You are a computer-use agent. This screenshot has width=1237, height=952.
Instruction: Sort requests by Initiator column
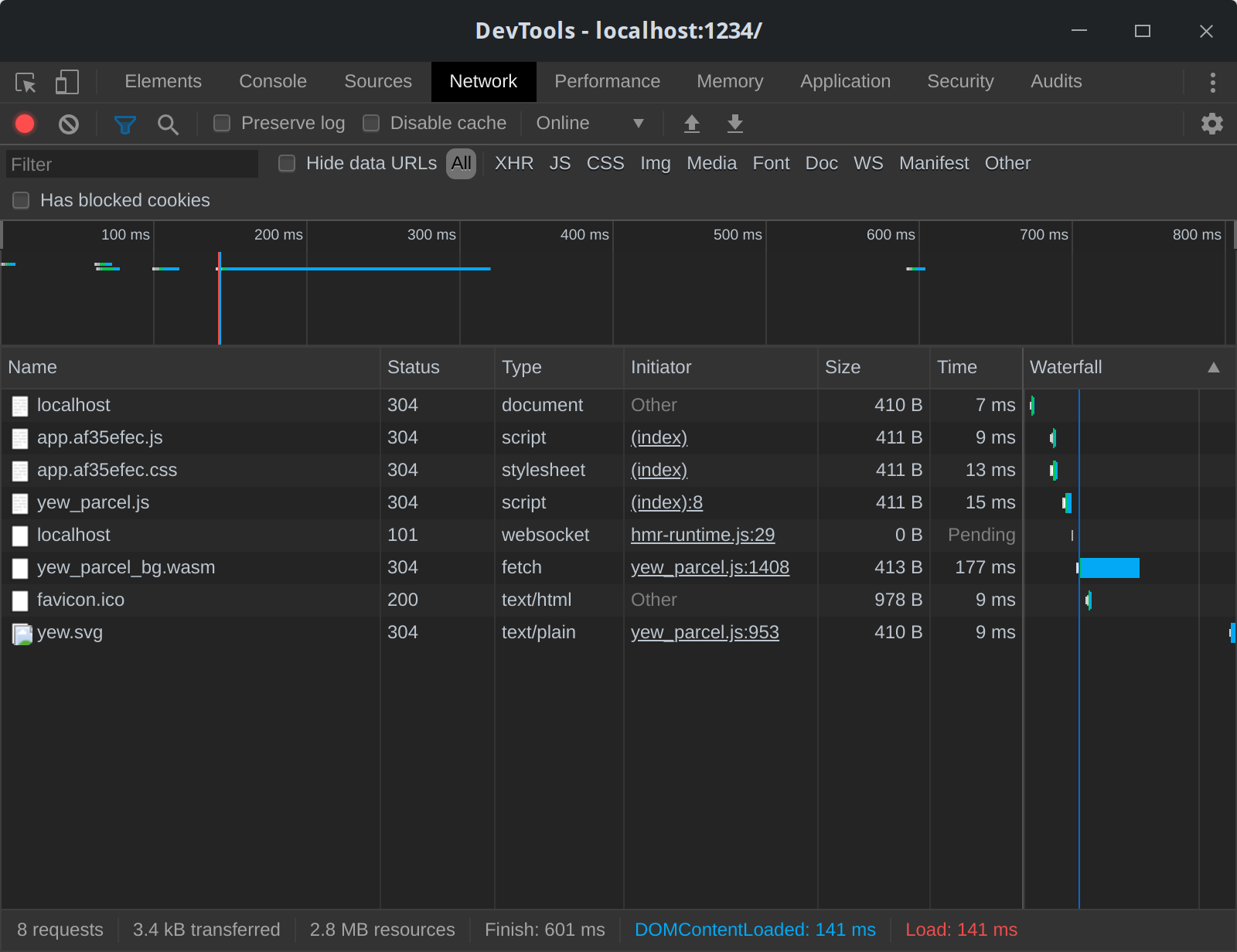tap(721, 368)
